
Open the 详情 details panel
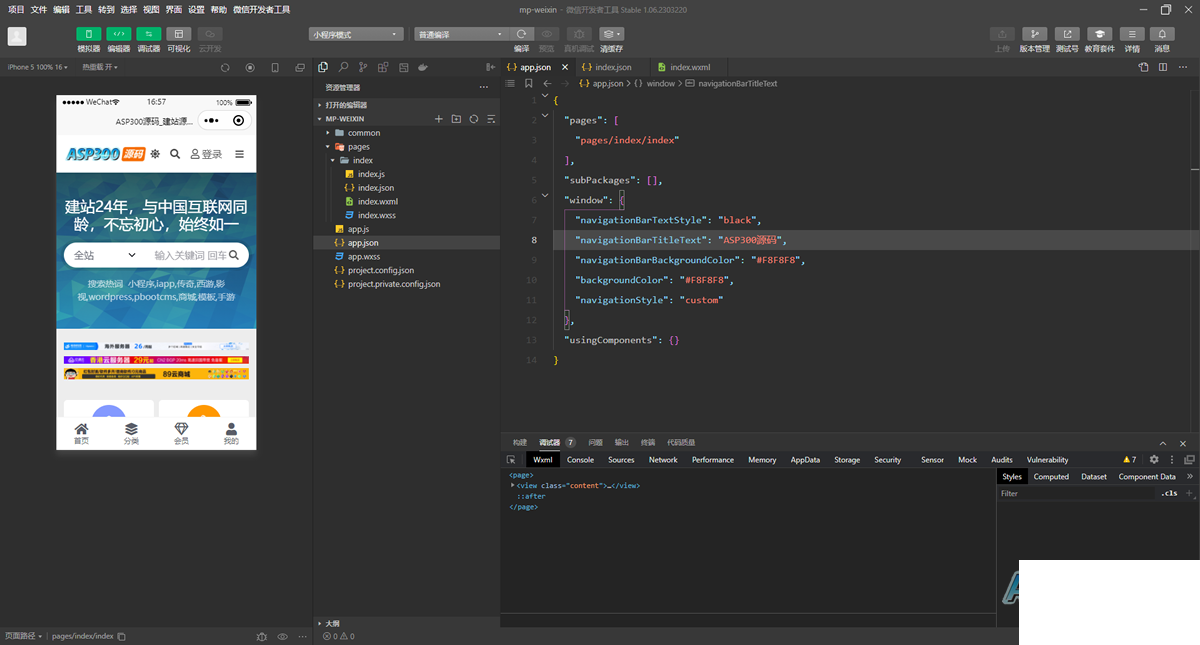(1132, 34)
